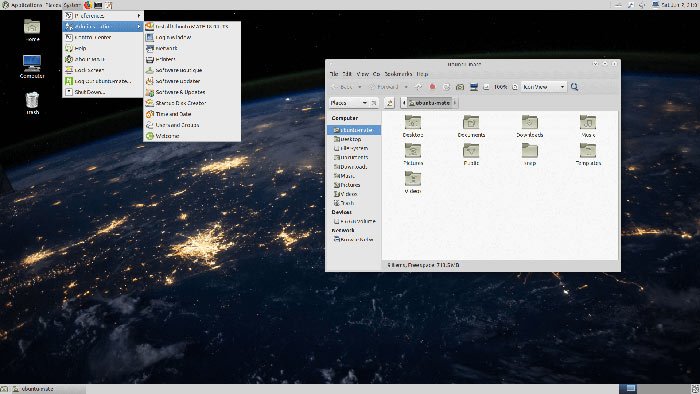Select Downloads in Places sidebar
The image size is (700, 394).
click(x=354, y=167)
